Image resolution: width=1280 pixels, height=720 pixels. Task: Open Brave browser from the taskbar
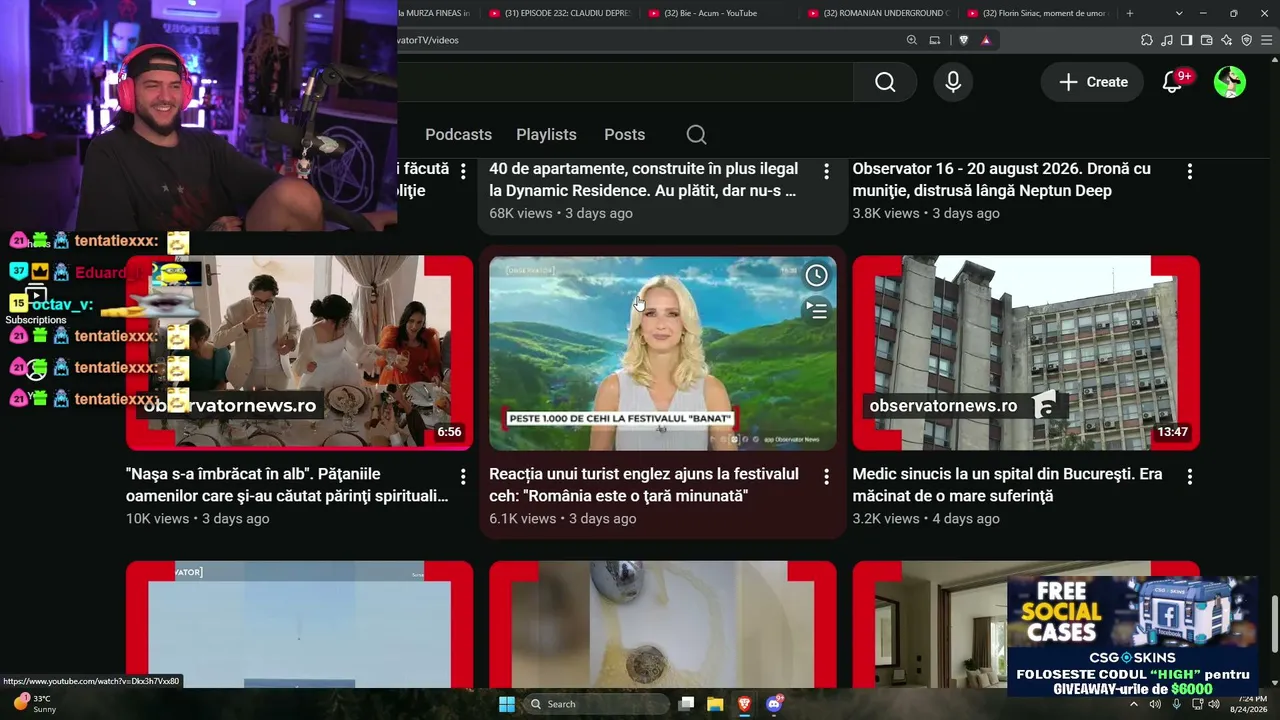pyautogui.click(x=745, y=704)
